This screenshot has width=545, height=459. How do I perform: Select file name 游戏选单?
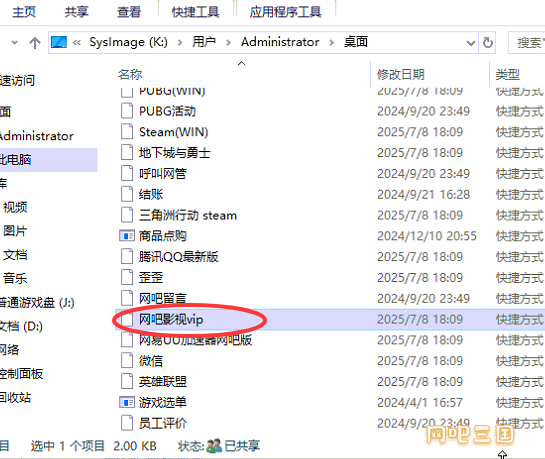tap(163, 402)
